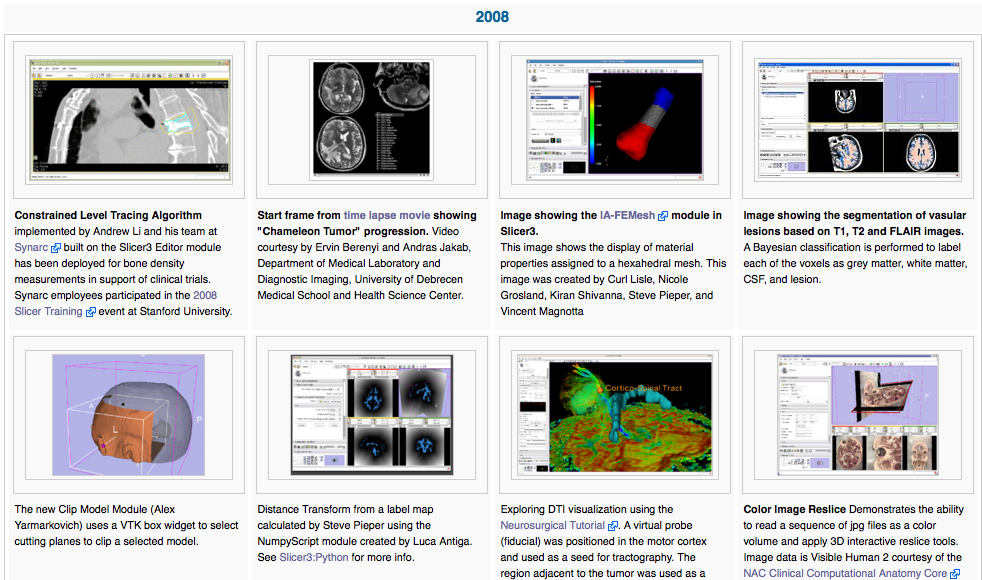Screen dimensions: 982x580
Task: Follow the 'time lapse movie' link
Action: [385, 216]
